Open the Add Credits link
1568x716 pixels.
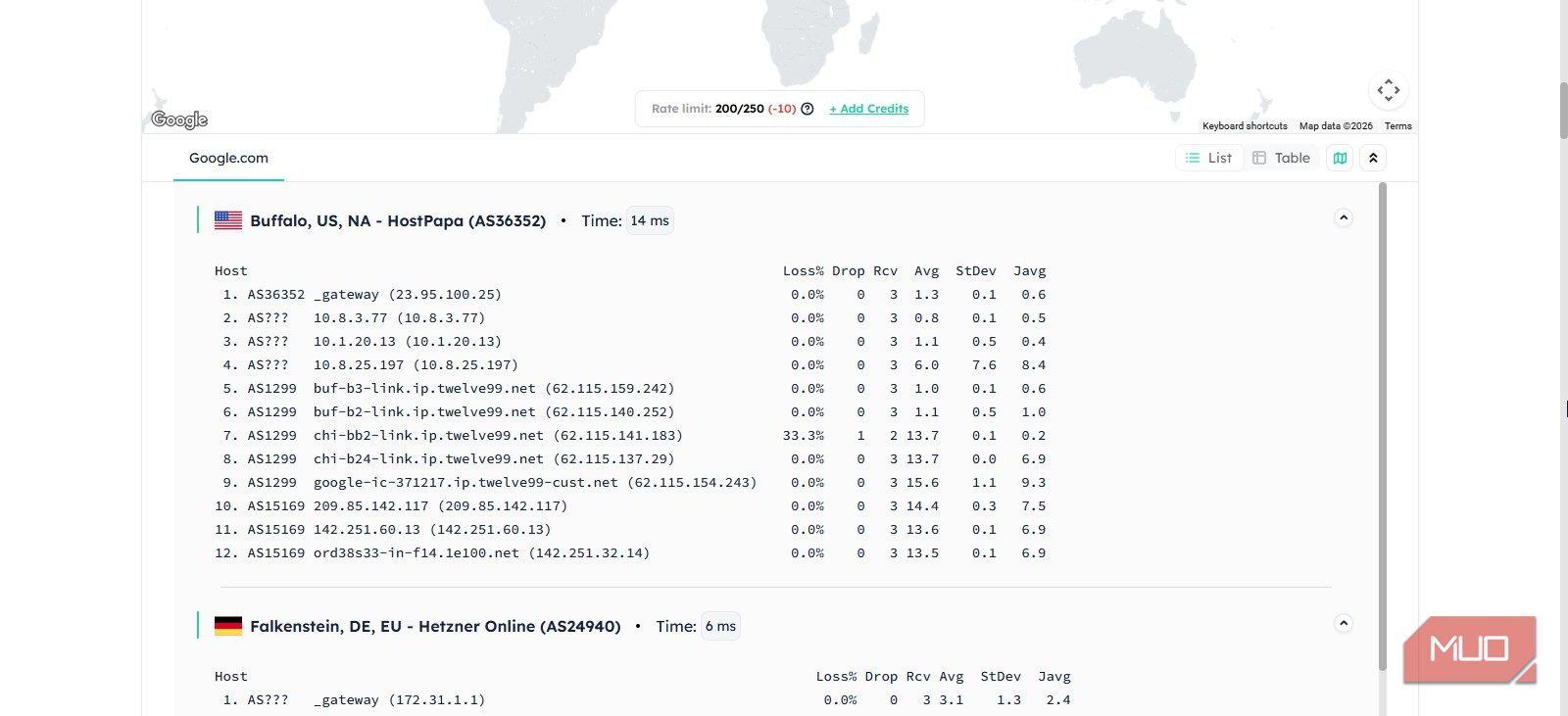pos(869,109)
